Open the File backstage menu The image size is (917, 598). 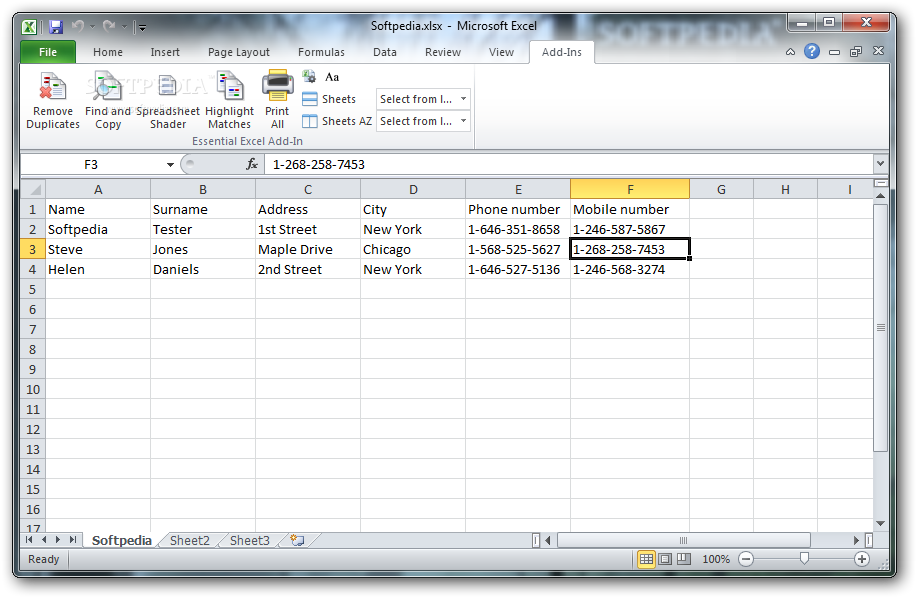click(x=48, y=52)
